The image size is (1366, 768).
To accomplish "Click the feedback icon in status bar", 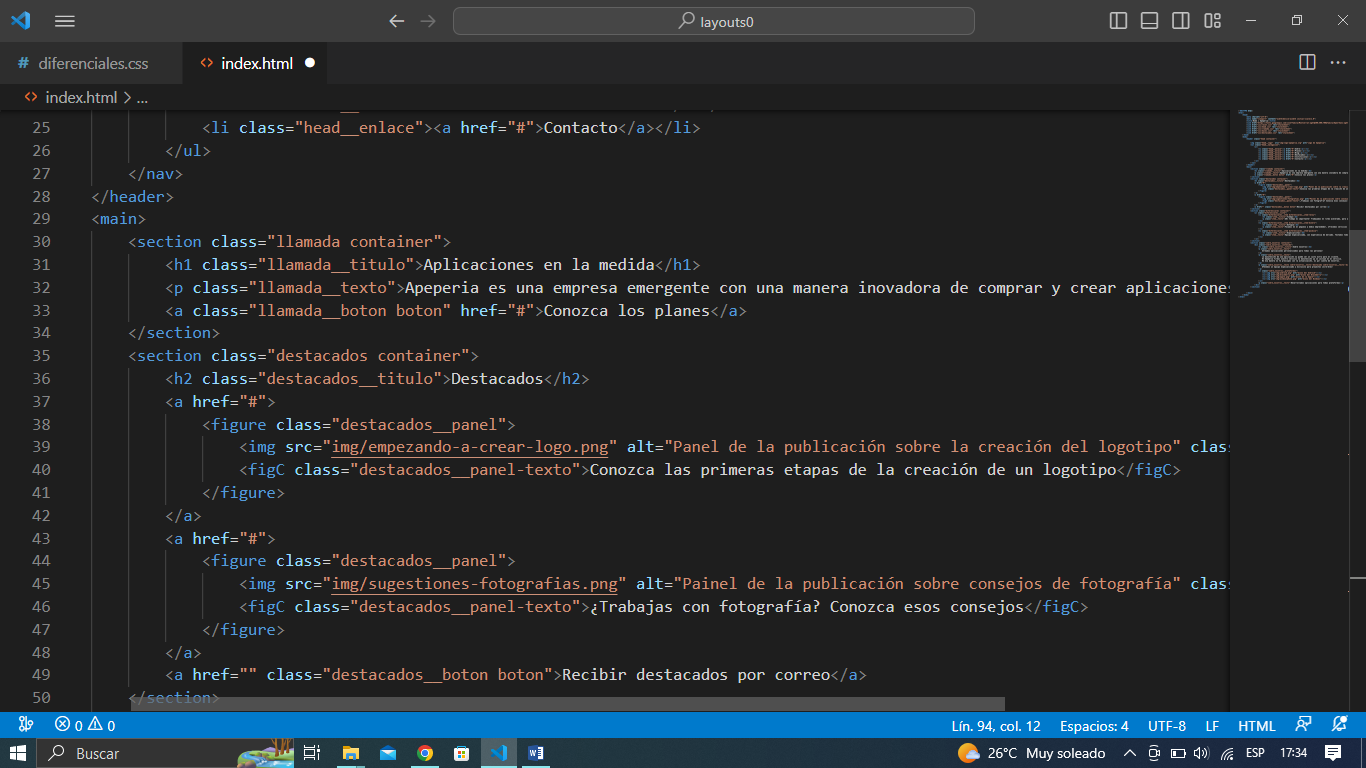I will point(1303,725).
